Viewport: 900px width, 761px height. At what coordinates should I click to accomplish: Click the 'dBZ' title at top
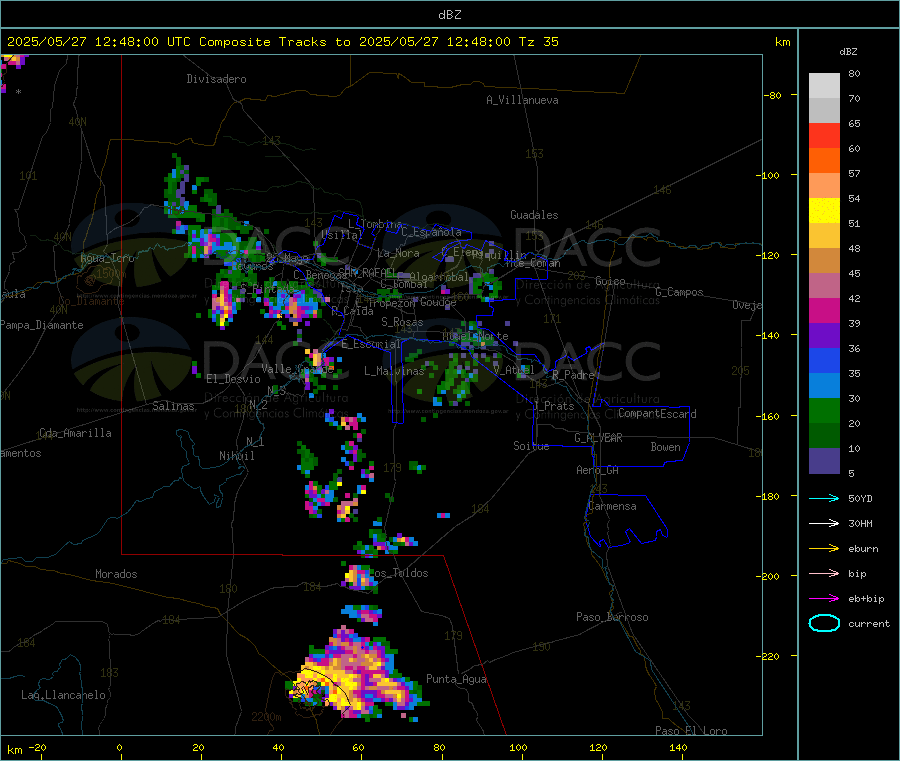tap(449, 14)
